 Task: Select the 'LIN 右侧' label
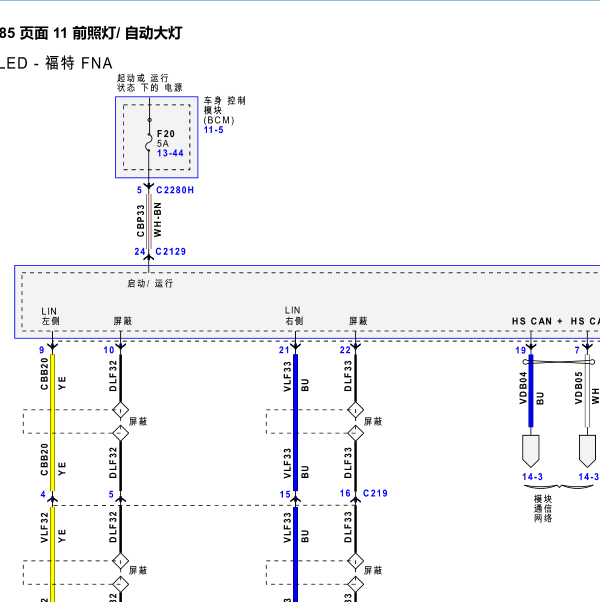click(x=294, y=316)
